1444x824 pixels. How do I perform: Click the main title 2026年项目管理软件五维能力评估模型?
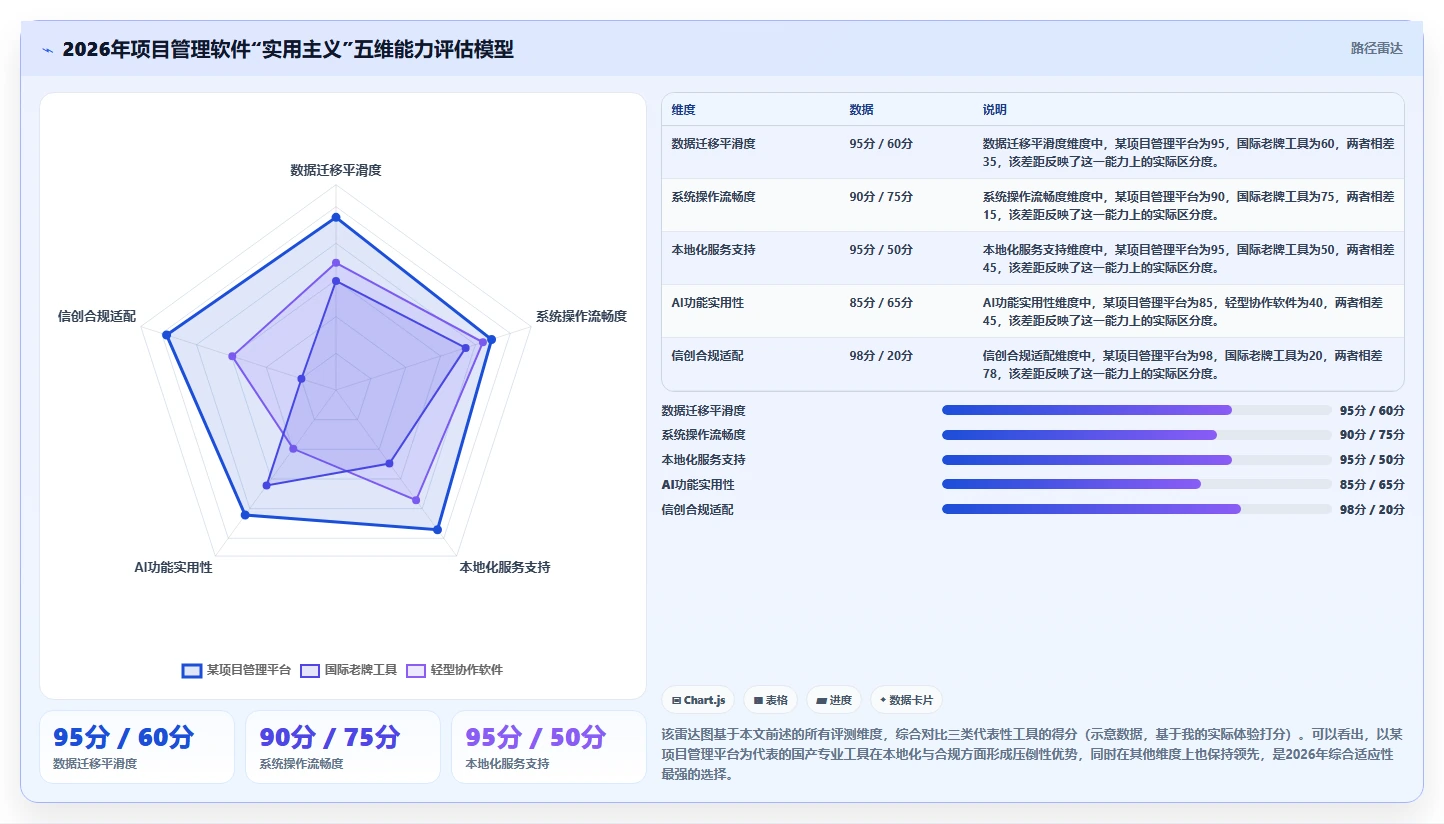click(x=288, y=49)
